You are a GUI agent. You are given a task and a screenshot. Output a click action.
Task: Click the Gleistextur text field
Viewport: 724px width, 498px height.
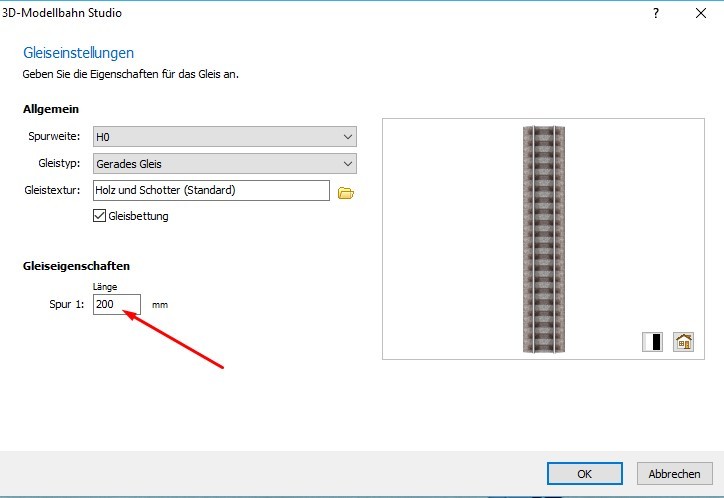[x=211, y=190]
